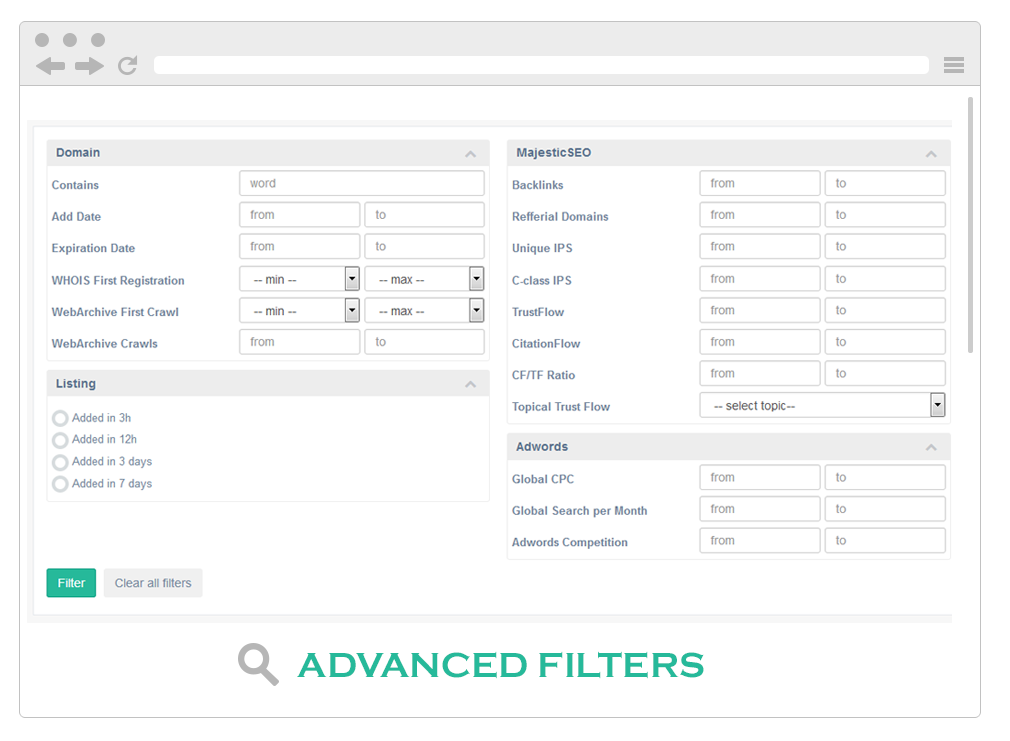
Task: Select the Added in 3 days option
Action: (60, 462)
